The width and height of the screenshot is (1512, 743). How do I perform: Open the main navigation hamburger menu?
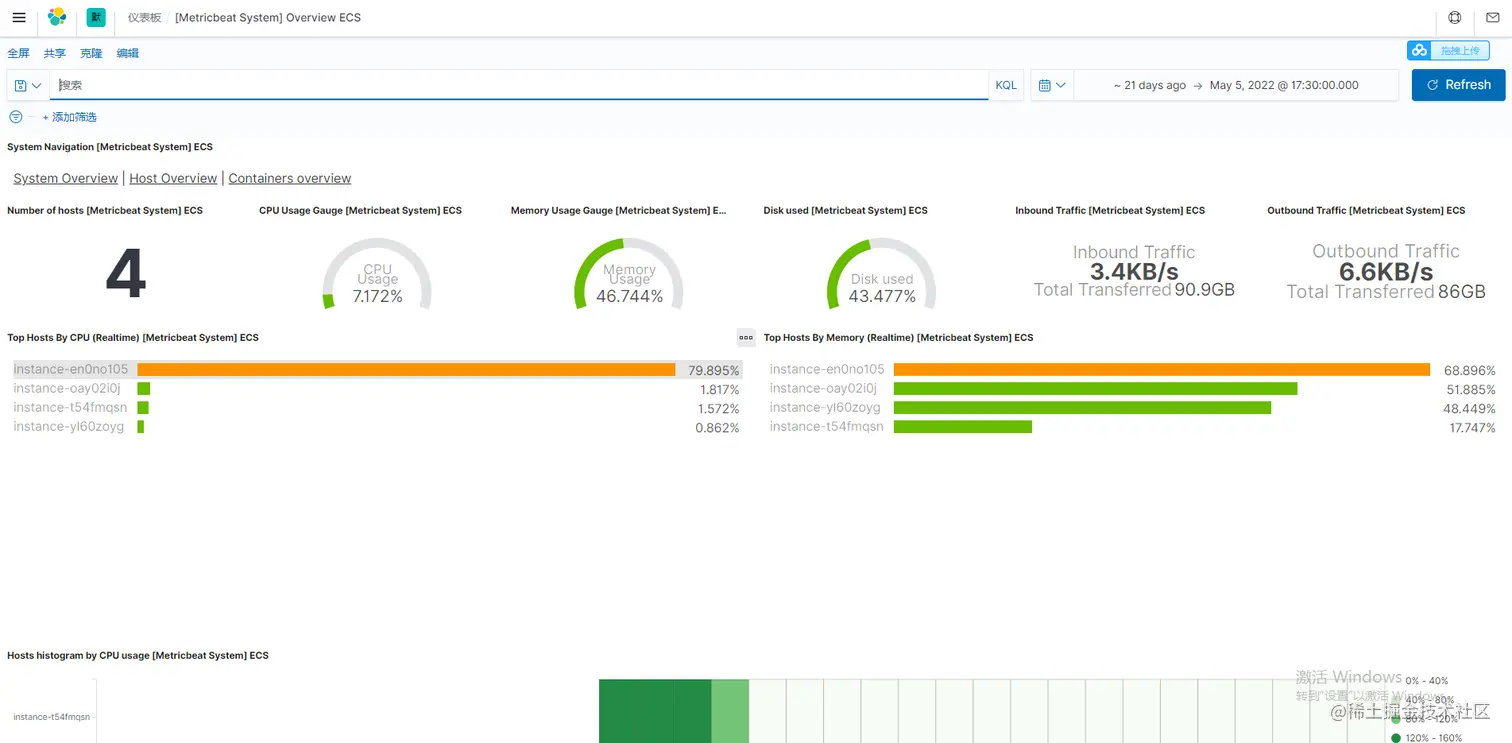click(18, 17)
